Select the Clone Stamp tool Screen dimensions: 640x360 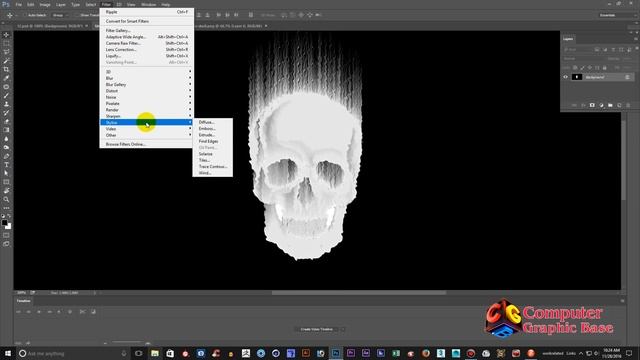(x=6, y=104)
